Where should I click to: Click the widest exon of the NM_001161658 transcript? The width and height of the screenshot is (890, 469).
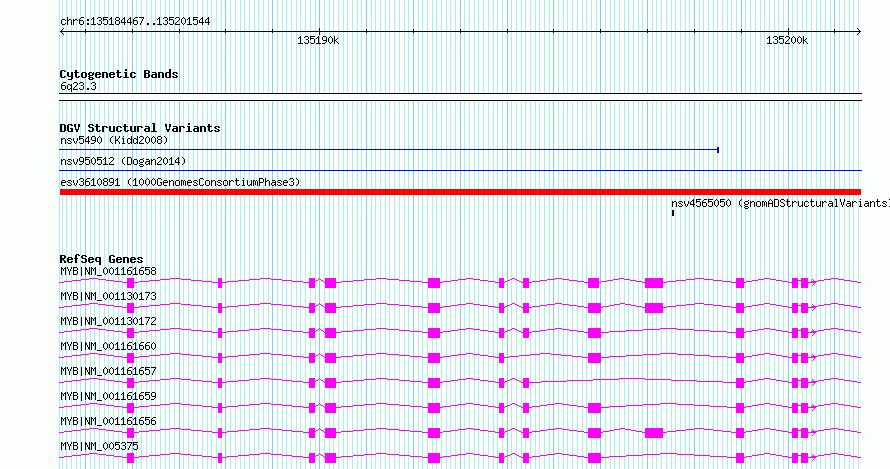coord(654,283)
